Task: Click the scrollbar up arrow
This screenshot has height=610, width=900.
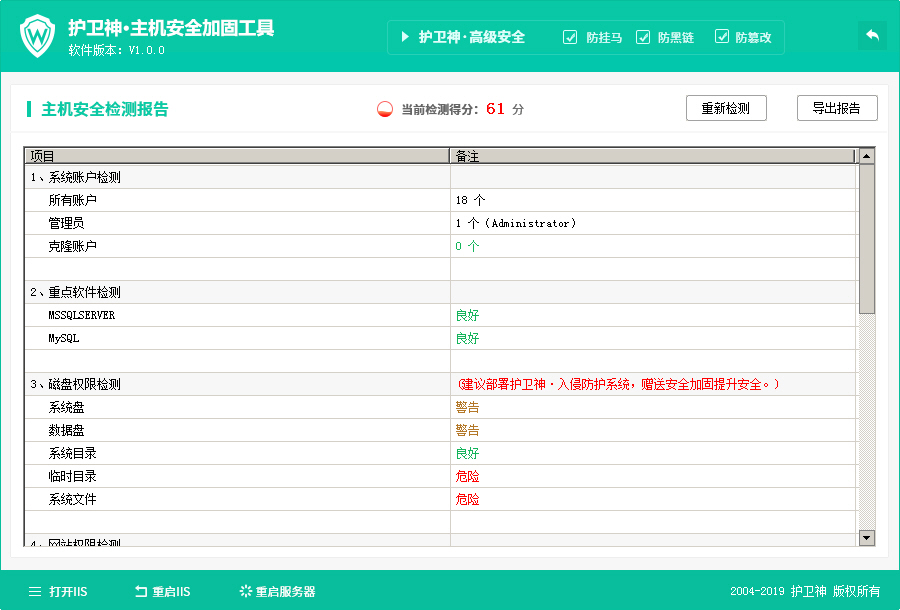Action: [x=867, y=156]
